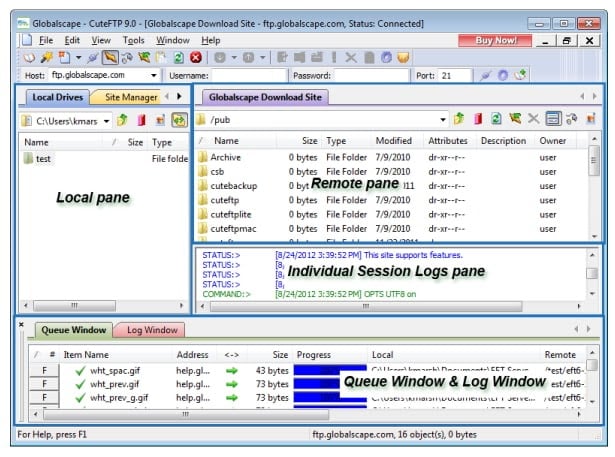Select the Globalscape Download Site tab
615x457 pixels.
coord(265,97)
